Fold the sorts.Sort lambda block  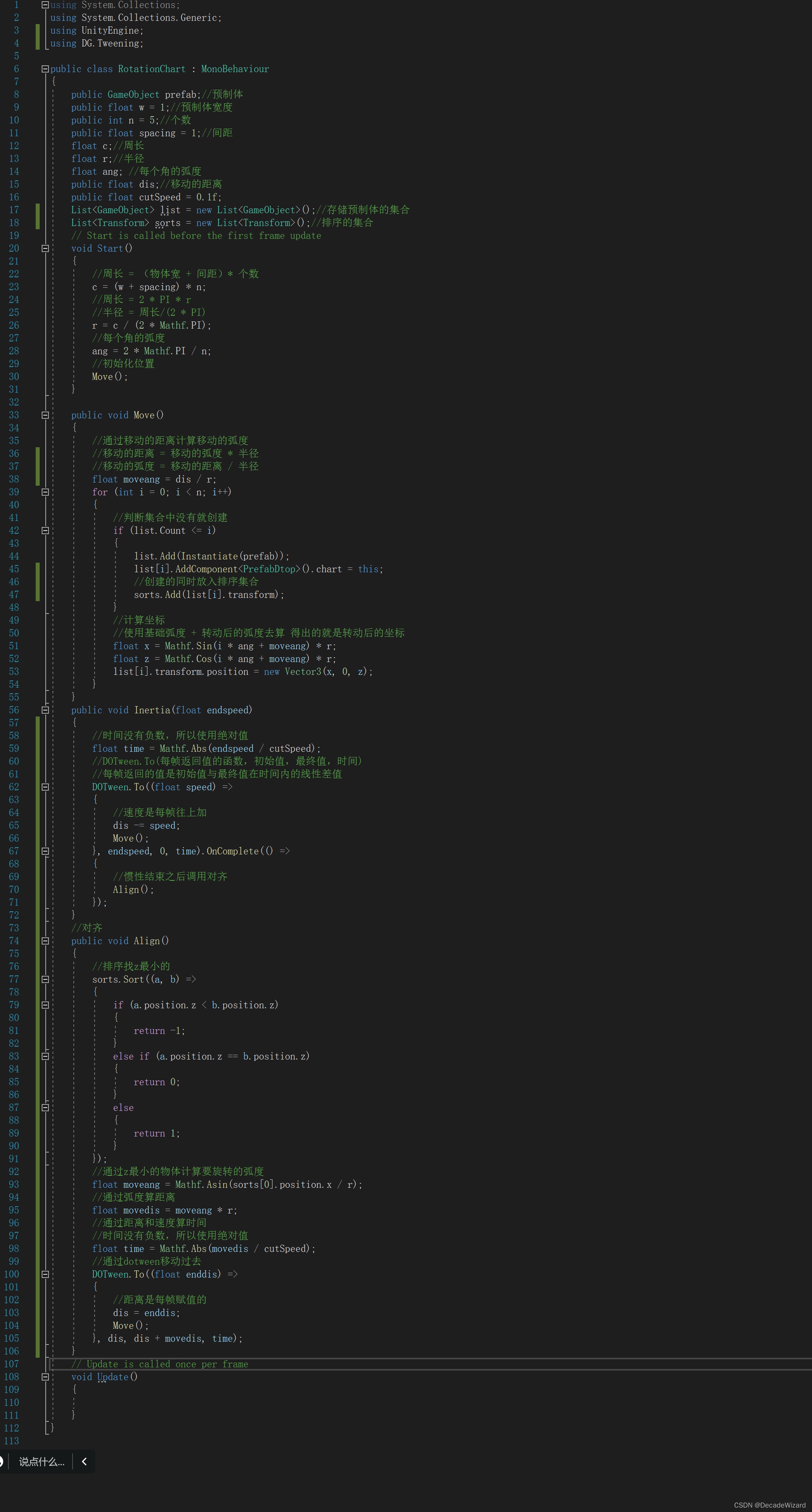[x=45, y=979]
